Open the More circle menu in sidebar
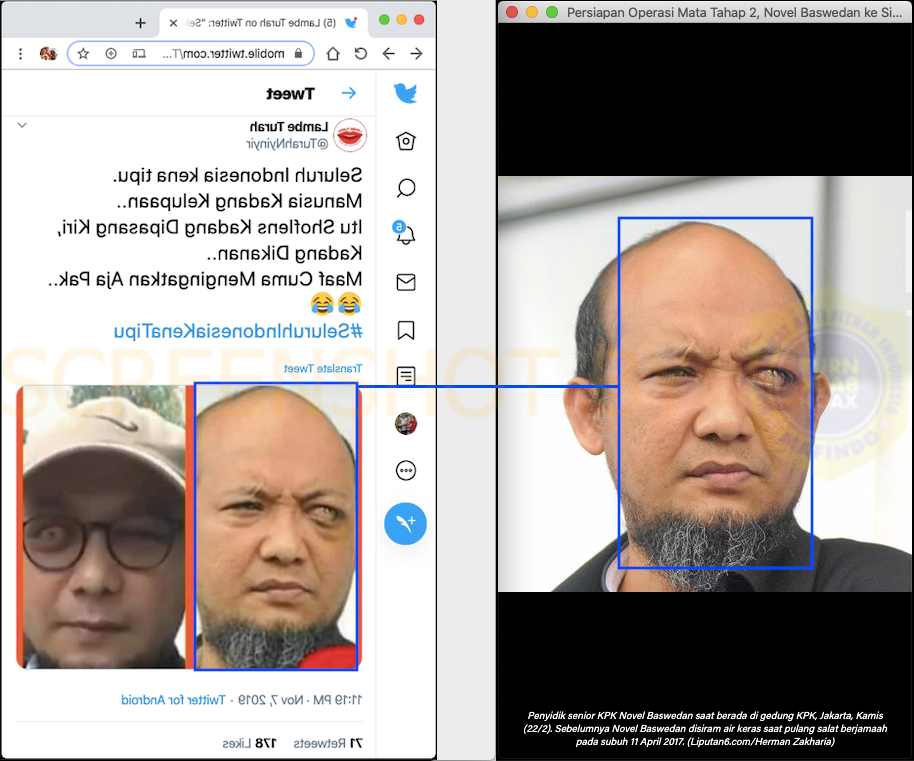The height and width of the screenshot is (761, 914). coord(406,470)
